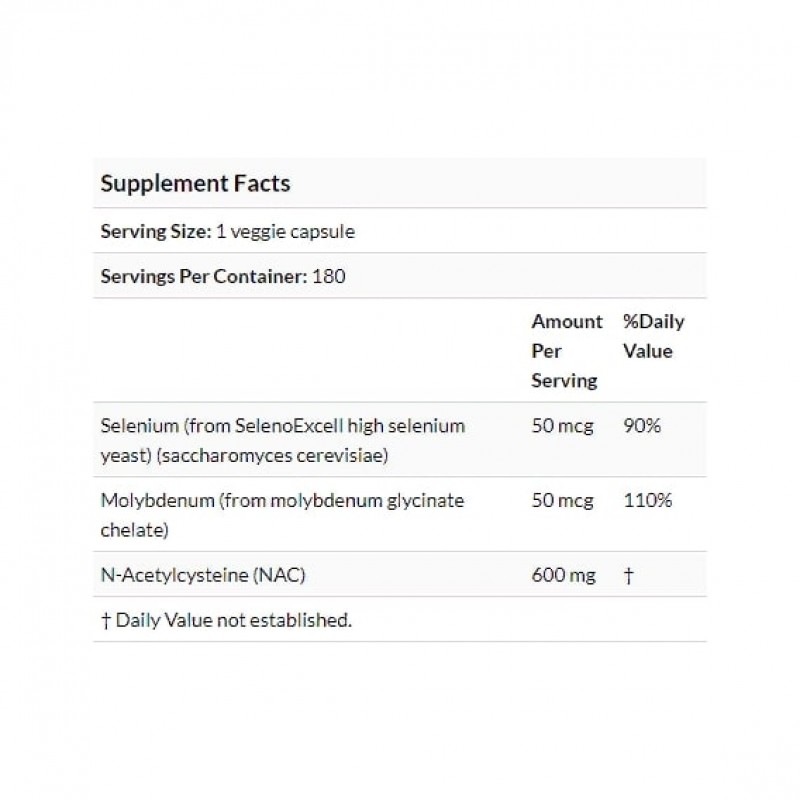Click the Selenium ingredient name

click(138, 426)
